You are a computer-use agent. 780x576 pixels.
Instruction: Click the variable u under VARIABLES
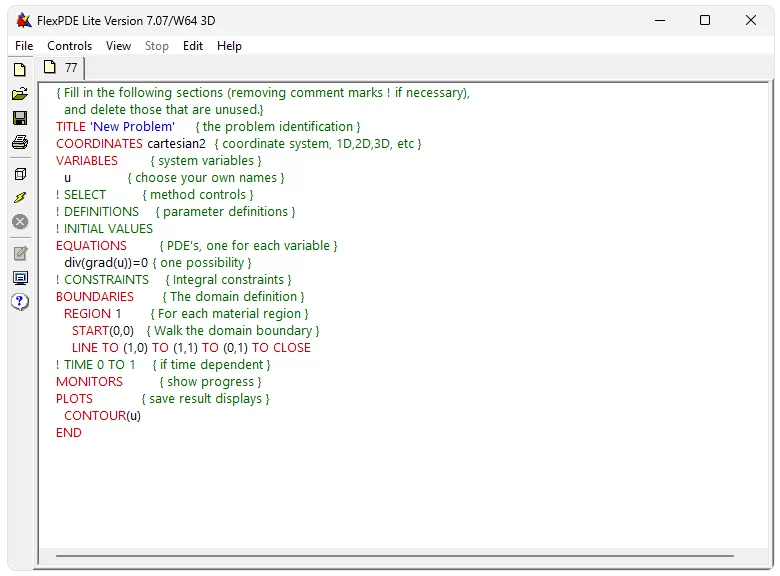tap(68, 178)
